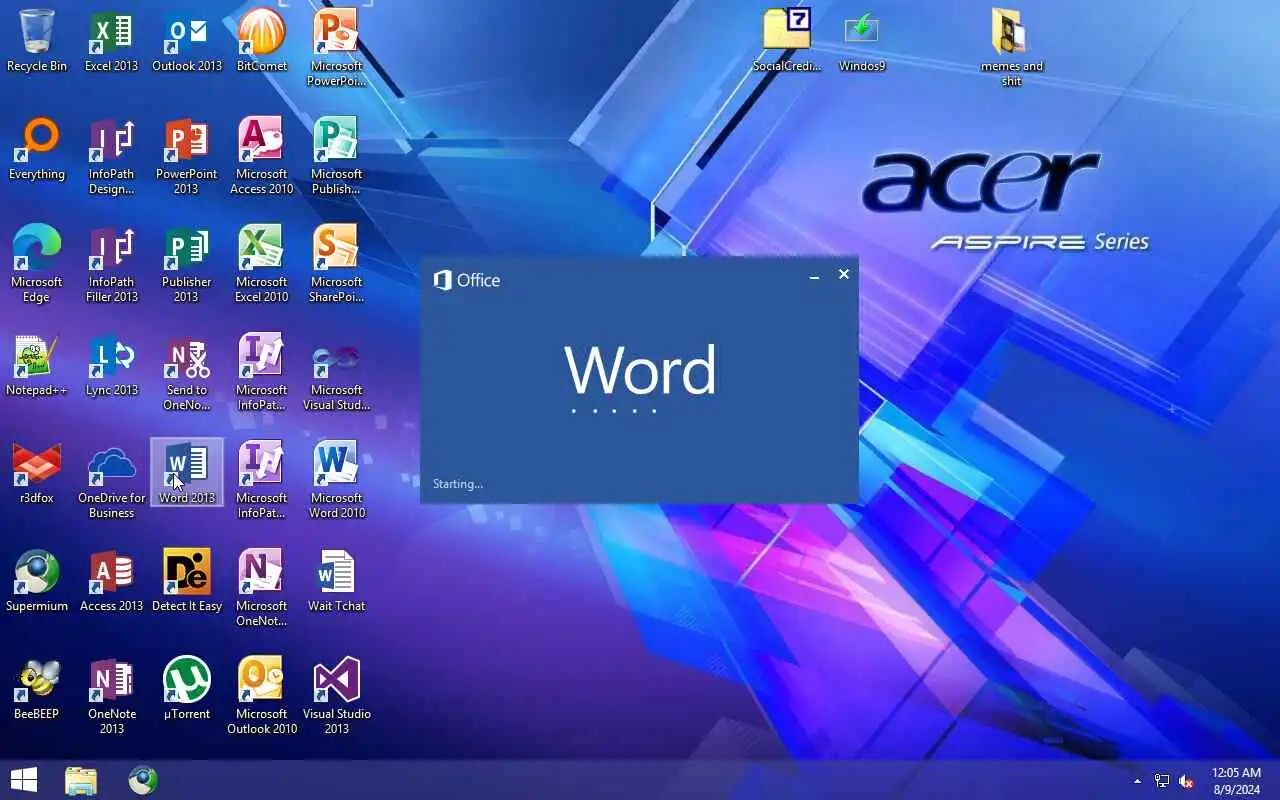
Task: Select the memes folder on desktop
Action: click(x=1012, y=47)
